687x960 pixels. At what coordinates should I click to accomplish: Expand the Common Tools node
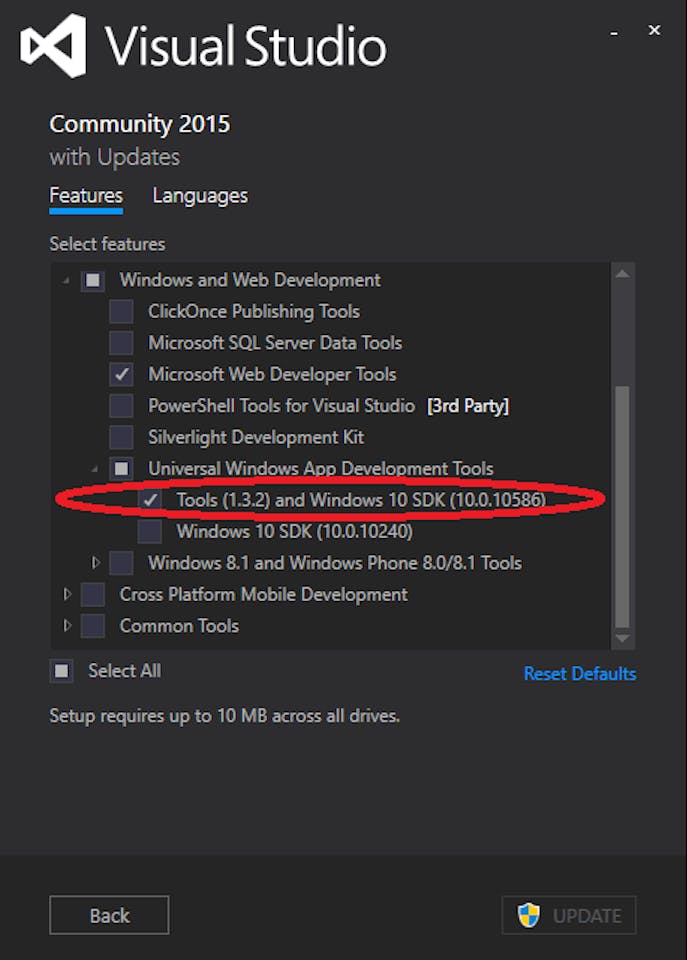tap(68, 626)
